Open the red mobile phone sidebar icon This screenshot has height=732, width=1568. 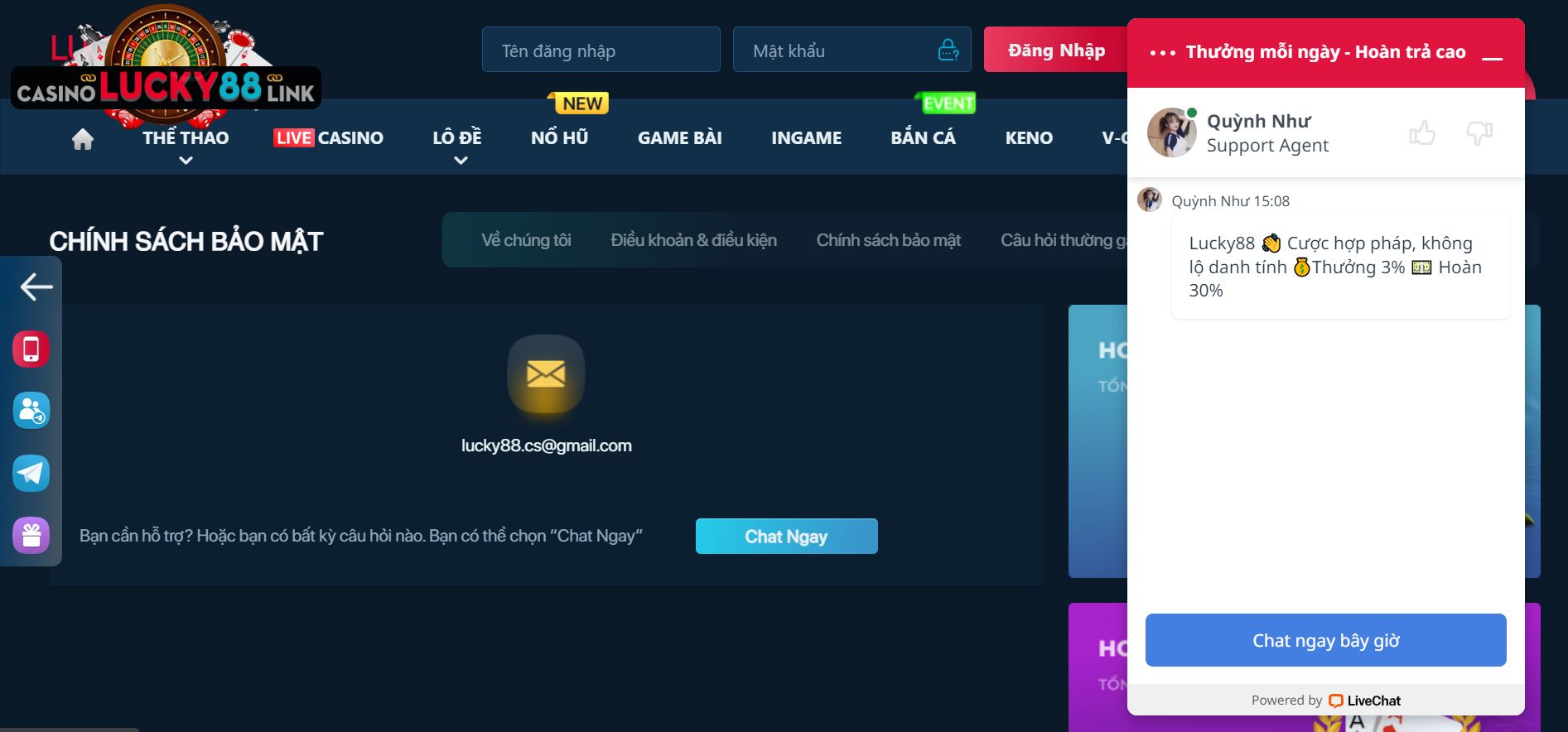pos(31,349)
